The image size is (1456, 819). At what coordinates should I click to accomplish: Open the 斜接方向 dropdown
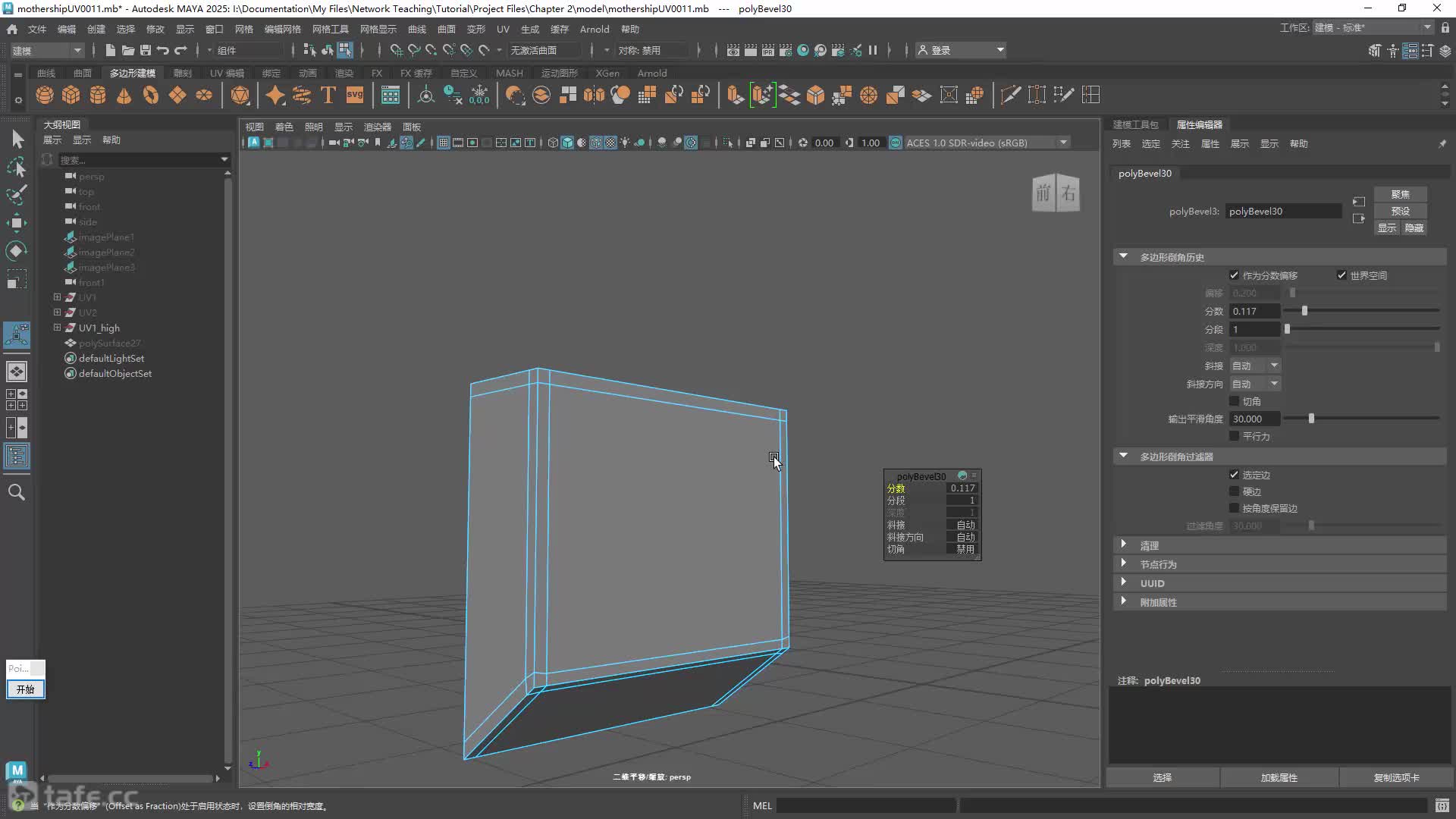coord(1255,384)
